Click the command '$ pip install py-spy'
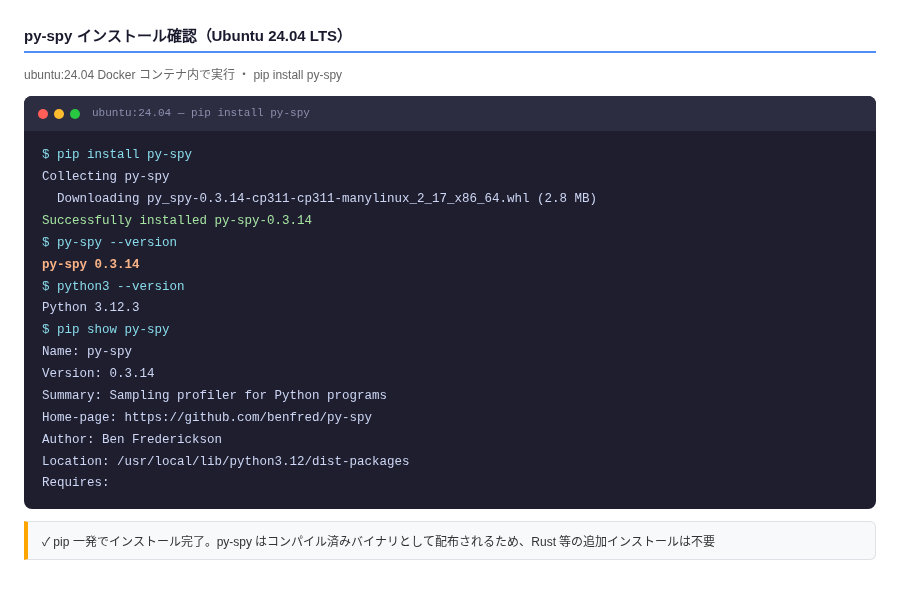Image resolution: width=900 pixels, height=600 pixels. (x=117, y=154)
